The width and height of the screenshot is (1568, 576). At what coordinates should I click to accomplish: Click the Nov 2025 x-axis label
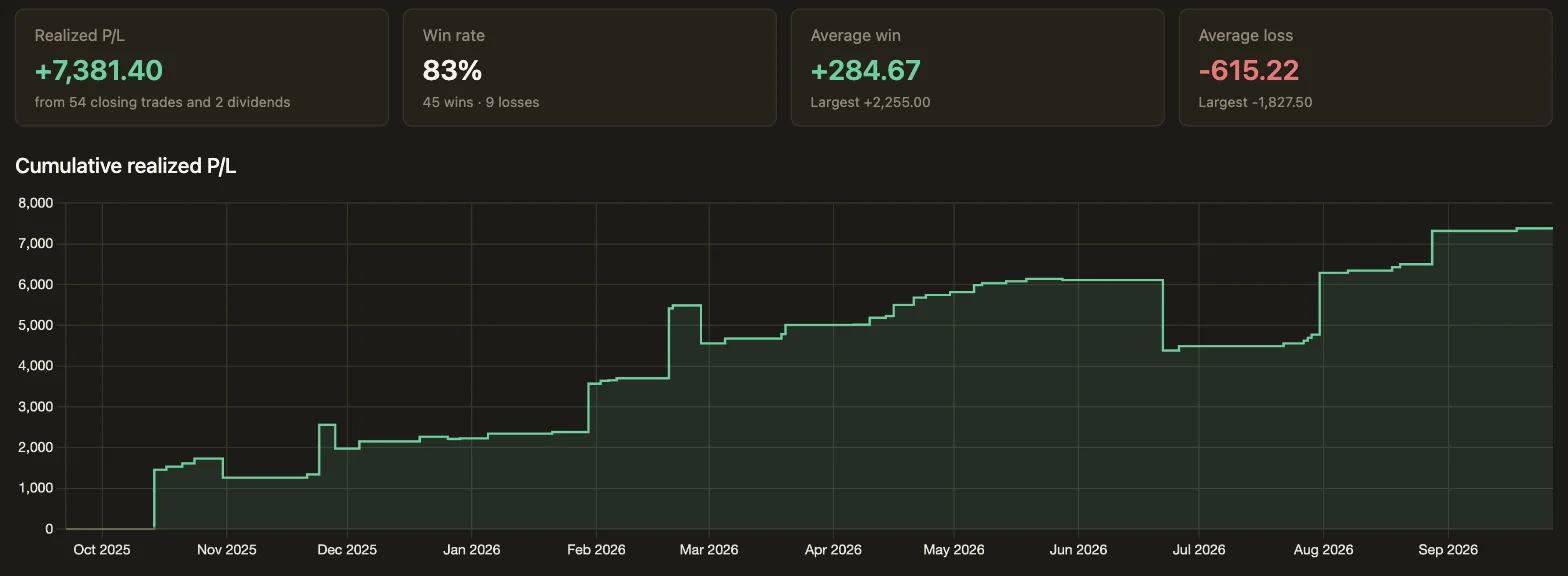pyautogui.click(x=226, y=549)
